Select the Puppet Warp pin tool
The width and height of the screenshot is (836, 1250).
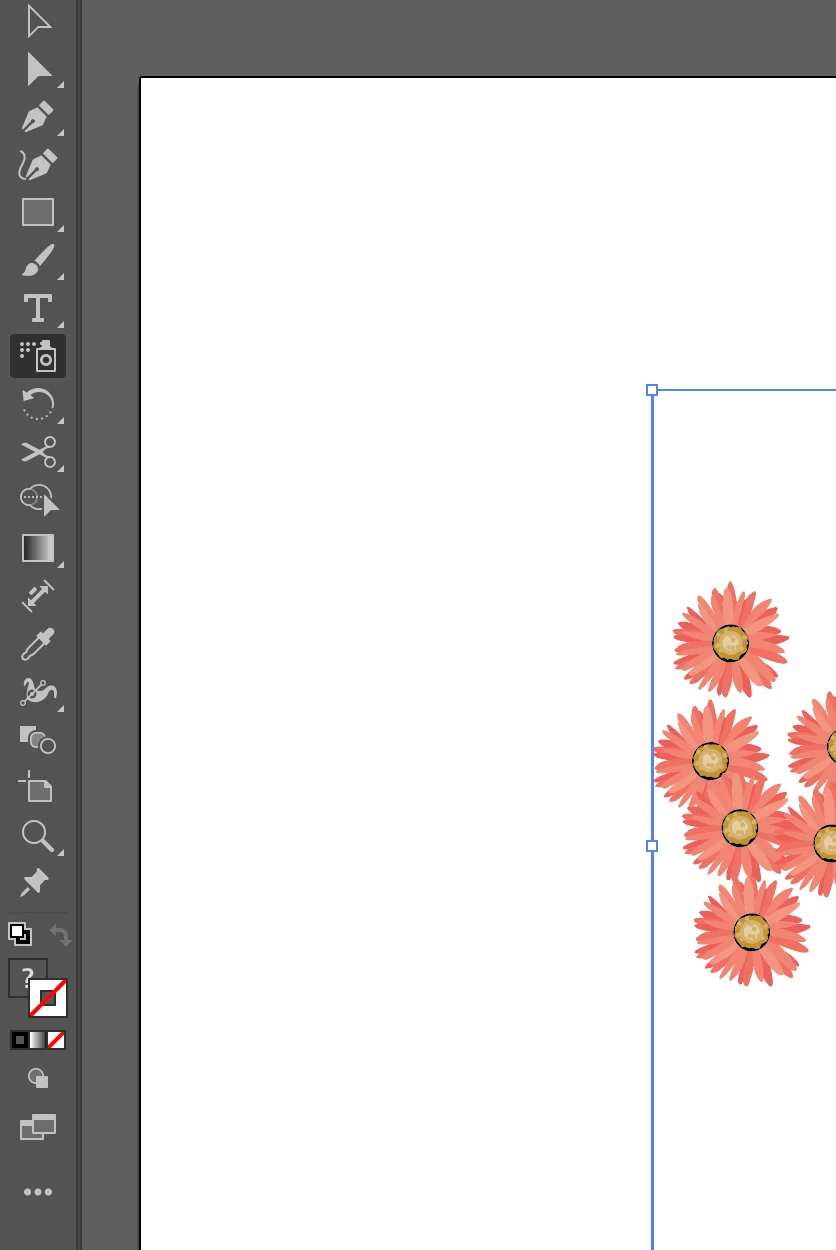coord(35,882)
